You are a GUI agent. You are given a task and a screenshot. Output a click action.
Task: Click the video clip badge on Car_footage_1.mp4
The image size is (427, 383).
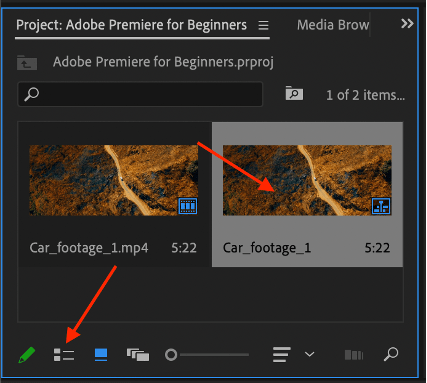[188, 206]
